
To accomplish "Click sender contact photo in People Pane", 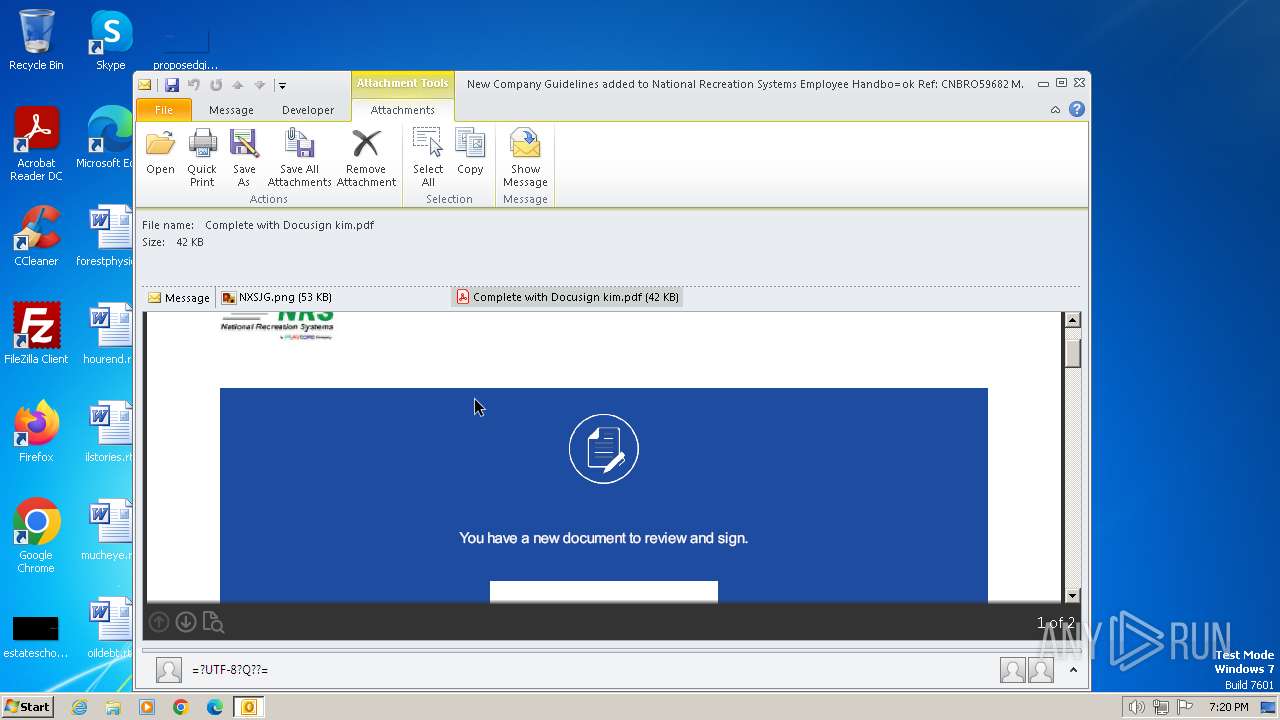I will tap(169, 670).
